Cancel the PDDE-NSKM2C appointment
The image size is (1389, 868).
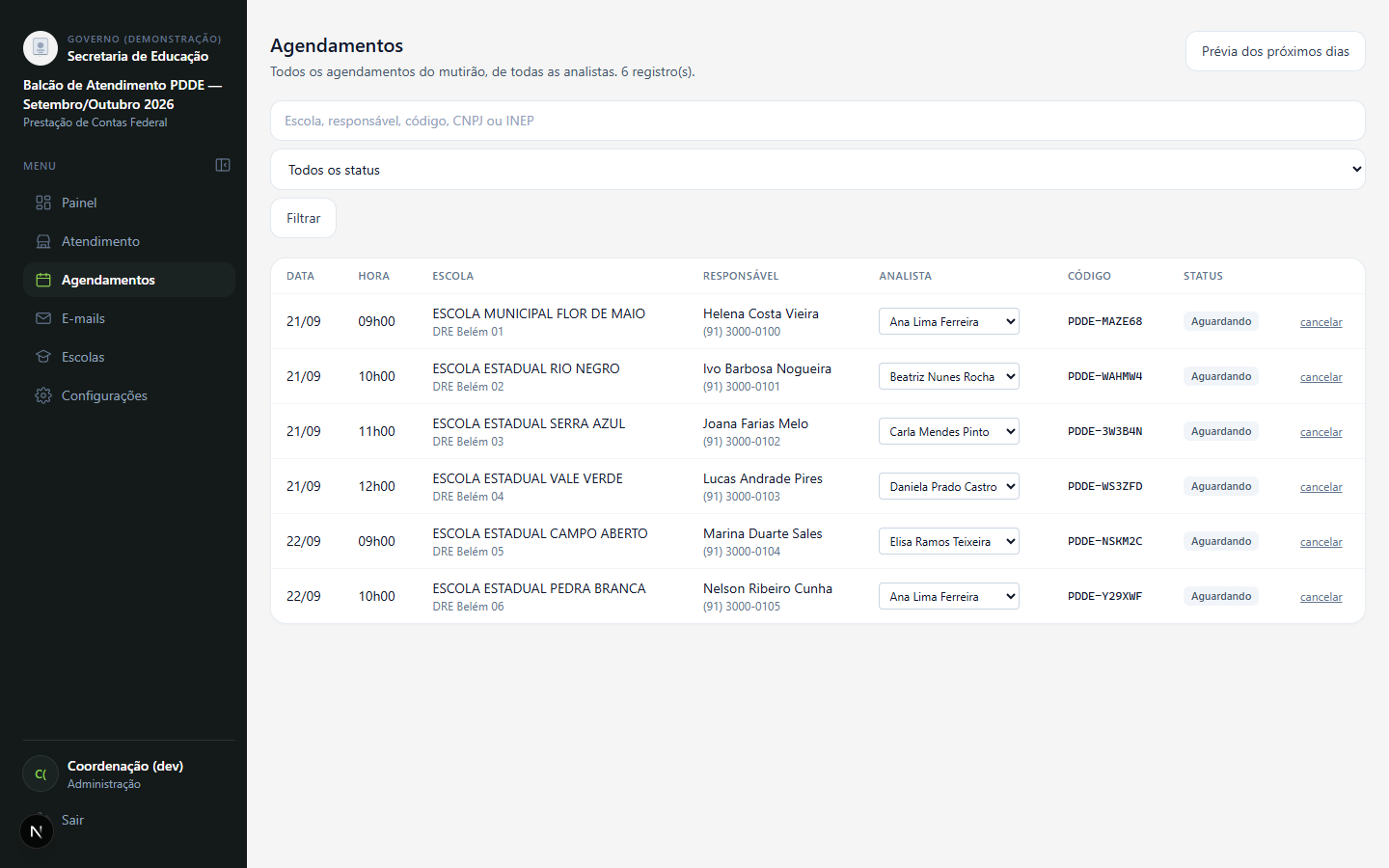tap(1321, 542)
